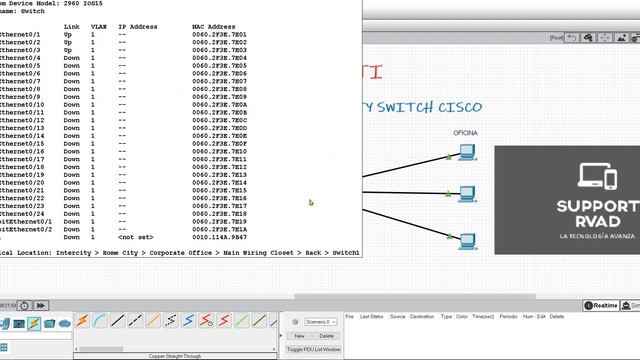Pick the olive IoT Custom cable
The height and width of the screenshot is (360, 640).
pyautogui.click(x=259, y=320)
